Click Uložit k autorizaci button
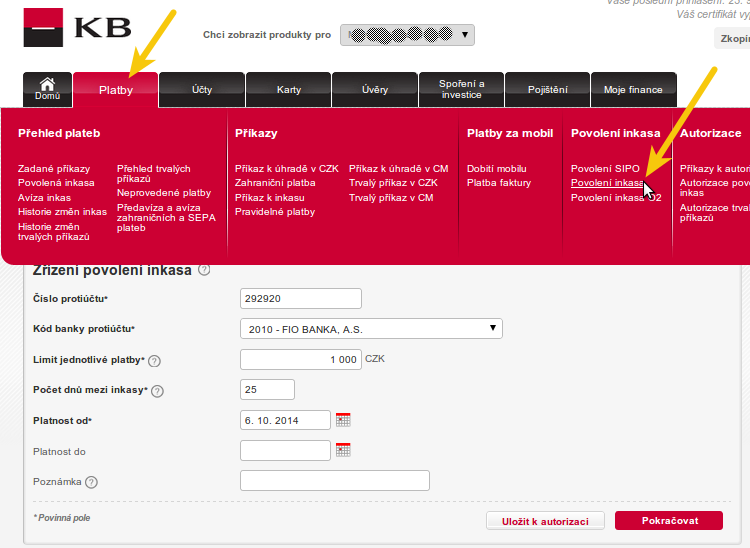Viewport: 750px width, 548px height. point(545,520)
